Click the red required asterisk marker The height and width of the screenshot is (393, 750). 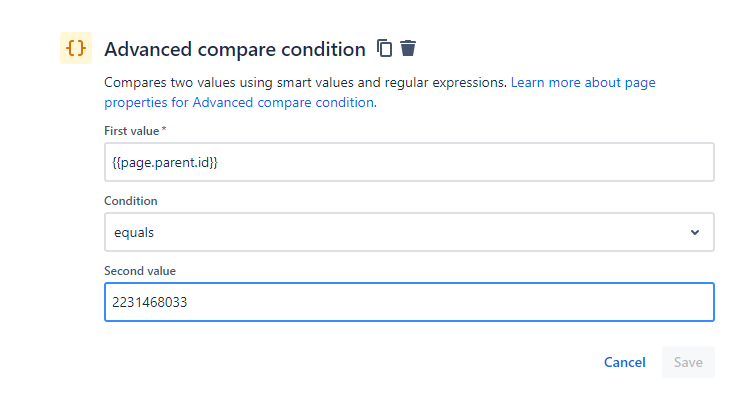click(x=164, y=129)
